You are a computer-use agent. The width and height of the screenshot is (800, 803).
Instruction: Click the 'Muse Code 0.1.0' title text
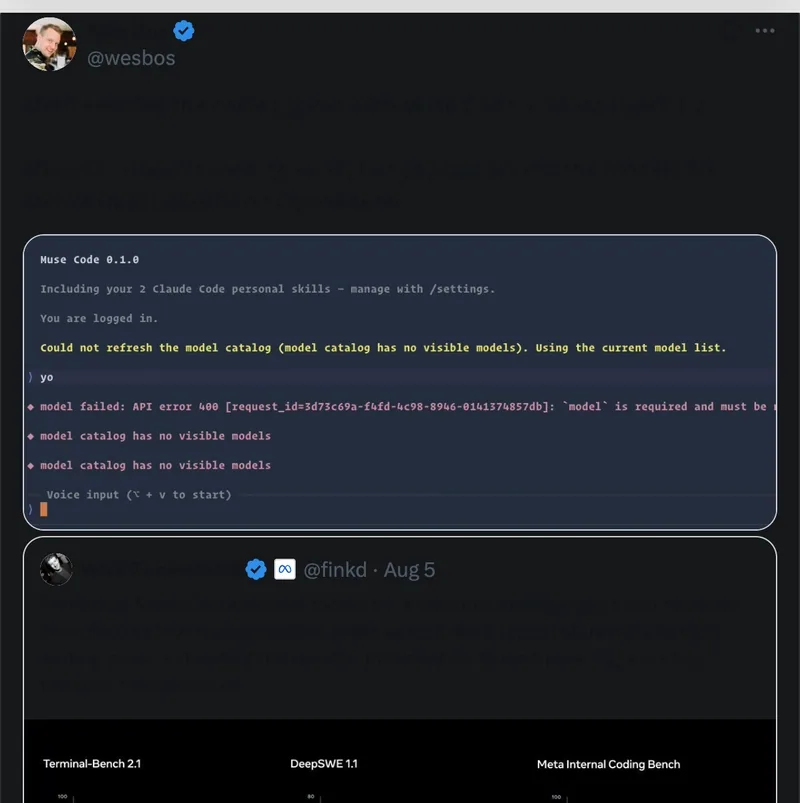[90, 260]
